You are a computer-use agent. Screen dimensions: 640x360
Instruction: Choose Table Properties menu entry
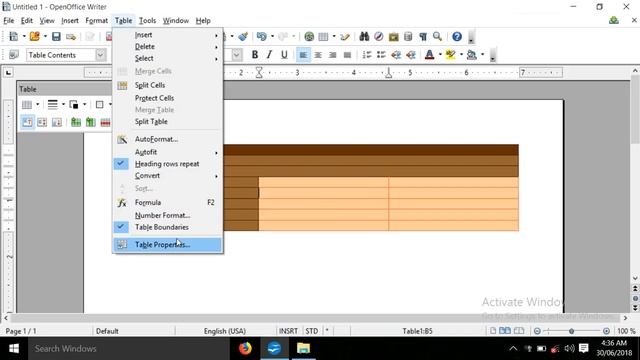(x=168, y=245)
